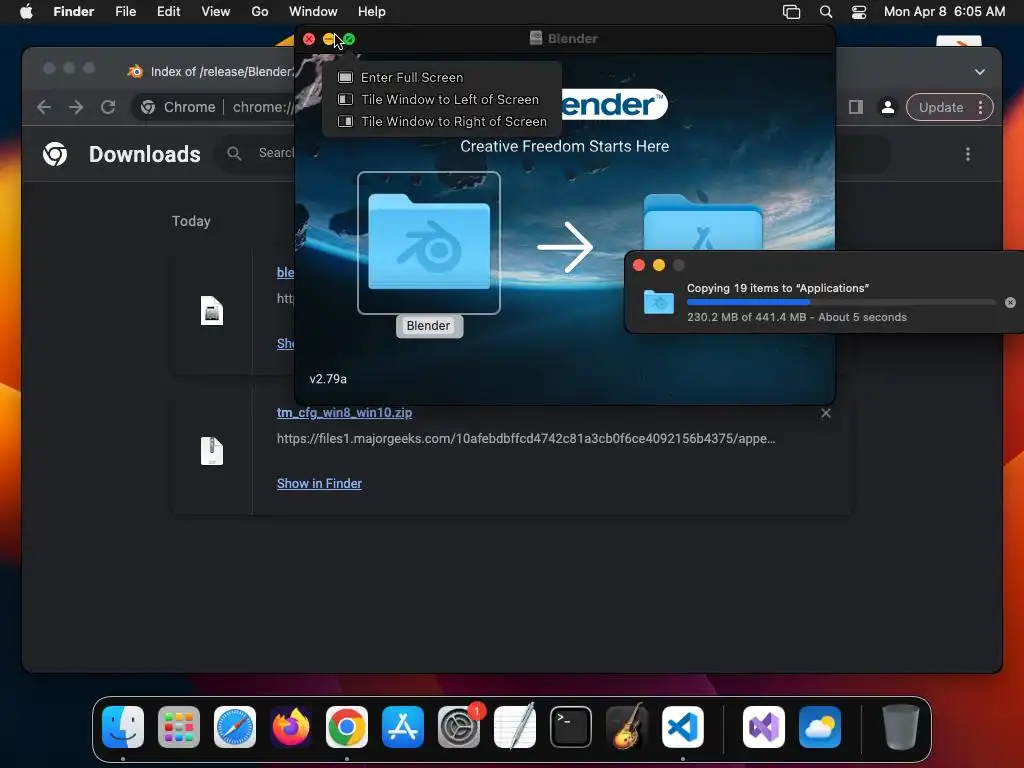Click the Apple menu logo
Screen dimensions: 1024x768
pyautogui.click(x=26, y=12)
